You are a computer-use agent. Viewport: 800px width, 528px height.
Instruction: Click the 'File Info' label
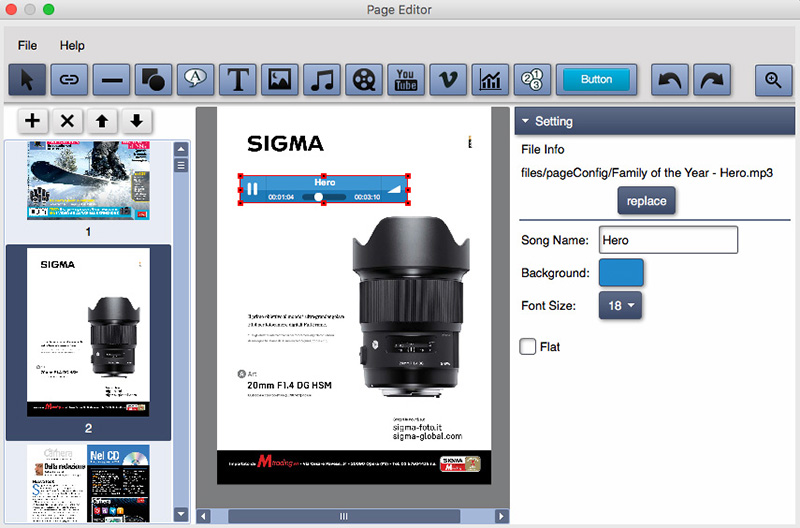(542, 149)
